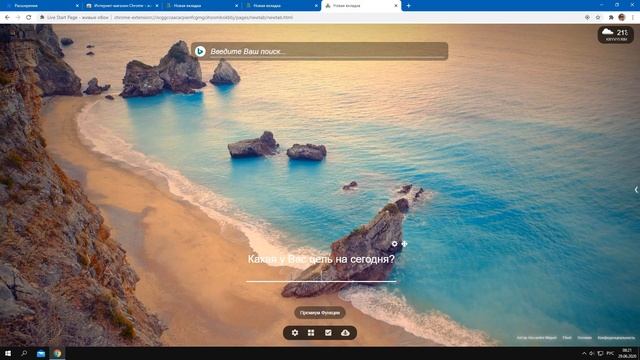This screenshot has width=640, height=360.
Task: Switch to the Chrome web store tab
Action: [x=122, y=6]
